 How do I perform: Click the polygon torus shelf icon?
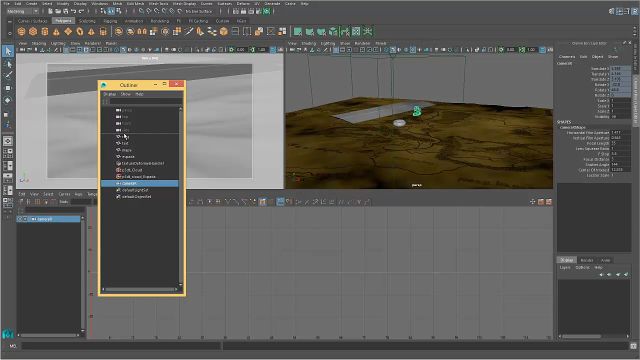pyautogui.click(x=80, y=31)
